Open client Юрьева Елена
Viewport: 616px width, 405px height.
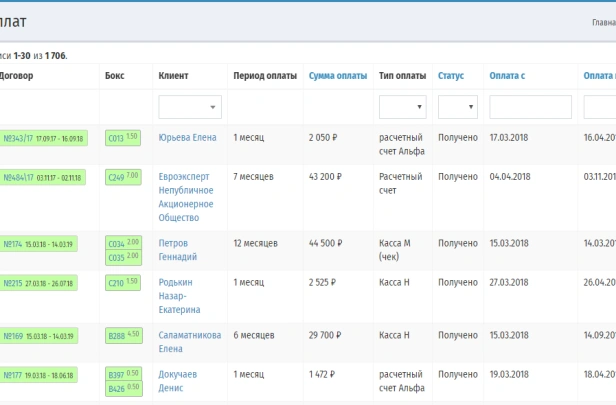point(187,137)
